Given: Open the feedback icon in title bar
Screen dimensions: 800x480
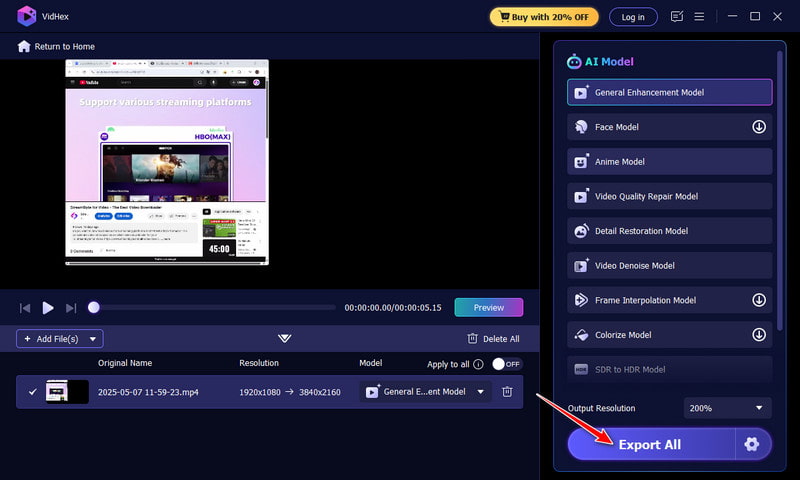Looking at the screenshot, I should [677, 17].
